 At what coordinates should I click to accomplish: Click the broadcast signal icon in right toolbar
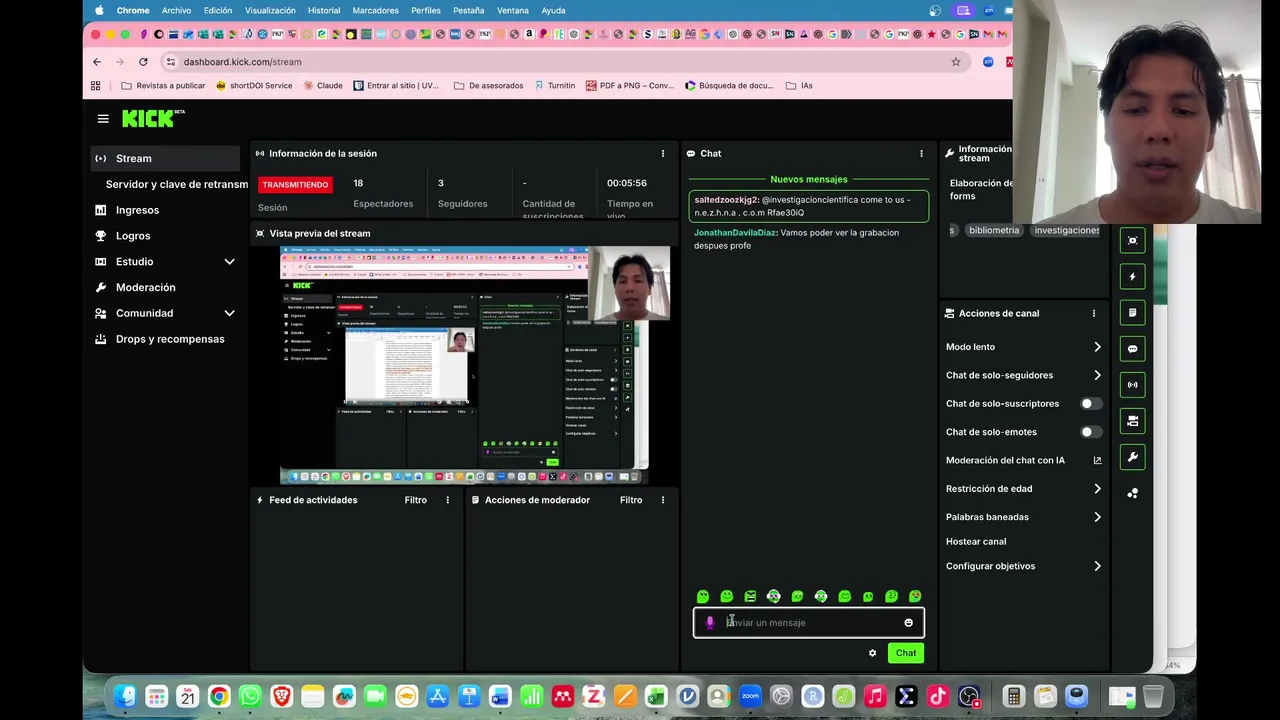[1132, 384]
